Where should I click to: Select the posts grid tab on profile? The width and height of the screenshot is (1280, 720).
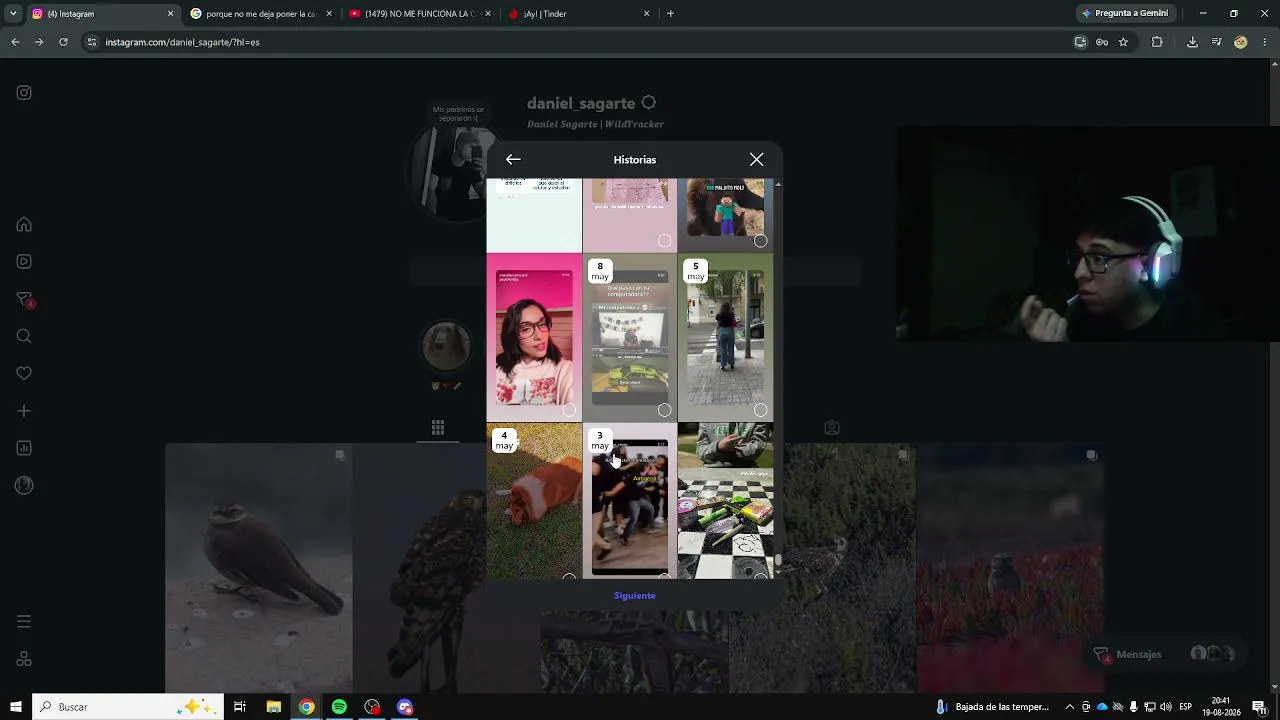(438, 428)
